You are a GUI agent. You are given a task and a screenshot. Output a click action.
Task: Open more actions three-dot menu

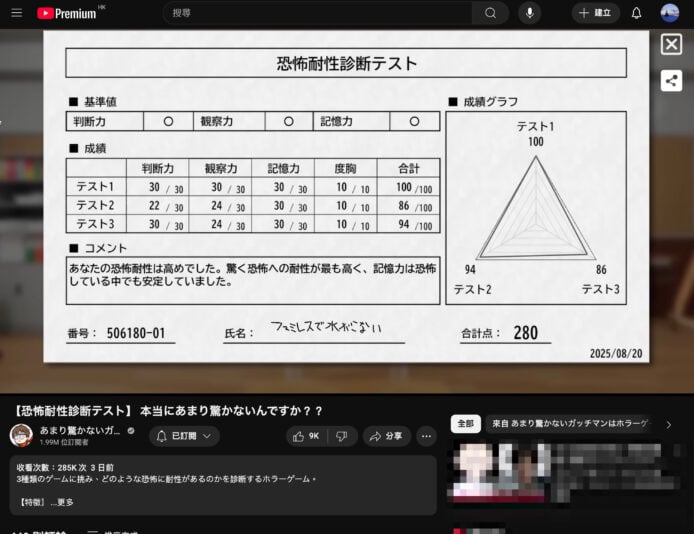click(x=426, y=436)
